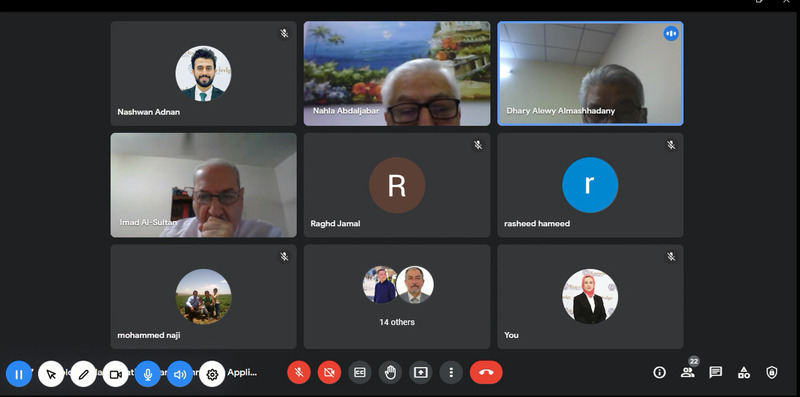Screen dimensions: 800x397
Task: Open more options three-dot menu
Action: 451,373
